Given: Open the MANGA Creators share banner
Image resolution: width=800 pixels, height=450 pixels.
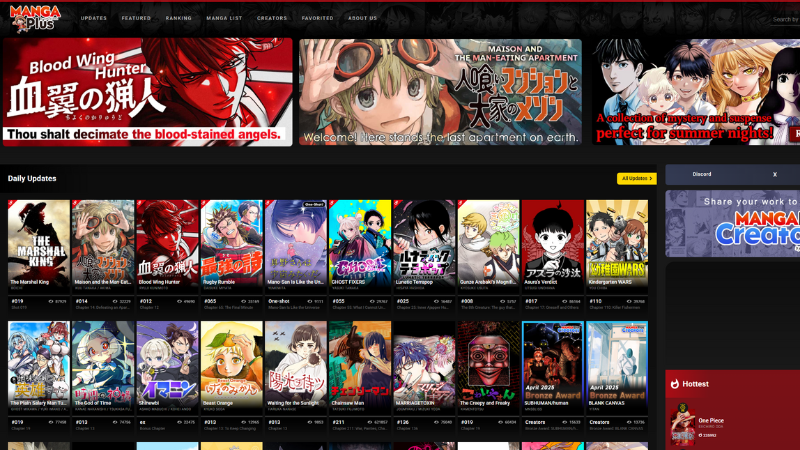Looking at the screenshot, I should [x=733, y=223].
